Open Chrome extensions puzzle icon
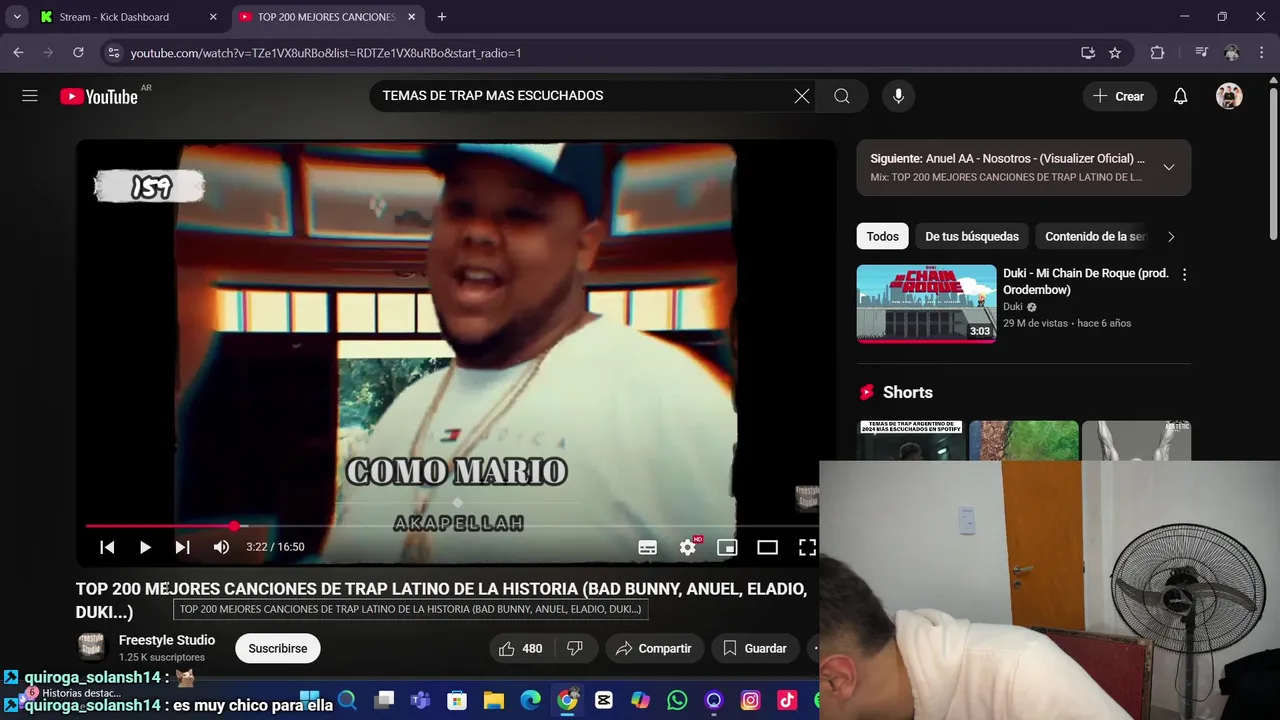This screenshot has width=1280, height=720. pos(1157,53)
